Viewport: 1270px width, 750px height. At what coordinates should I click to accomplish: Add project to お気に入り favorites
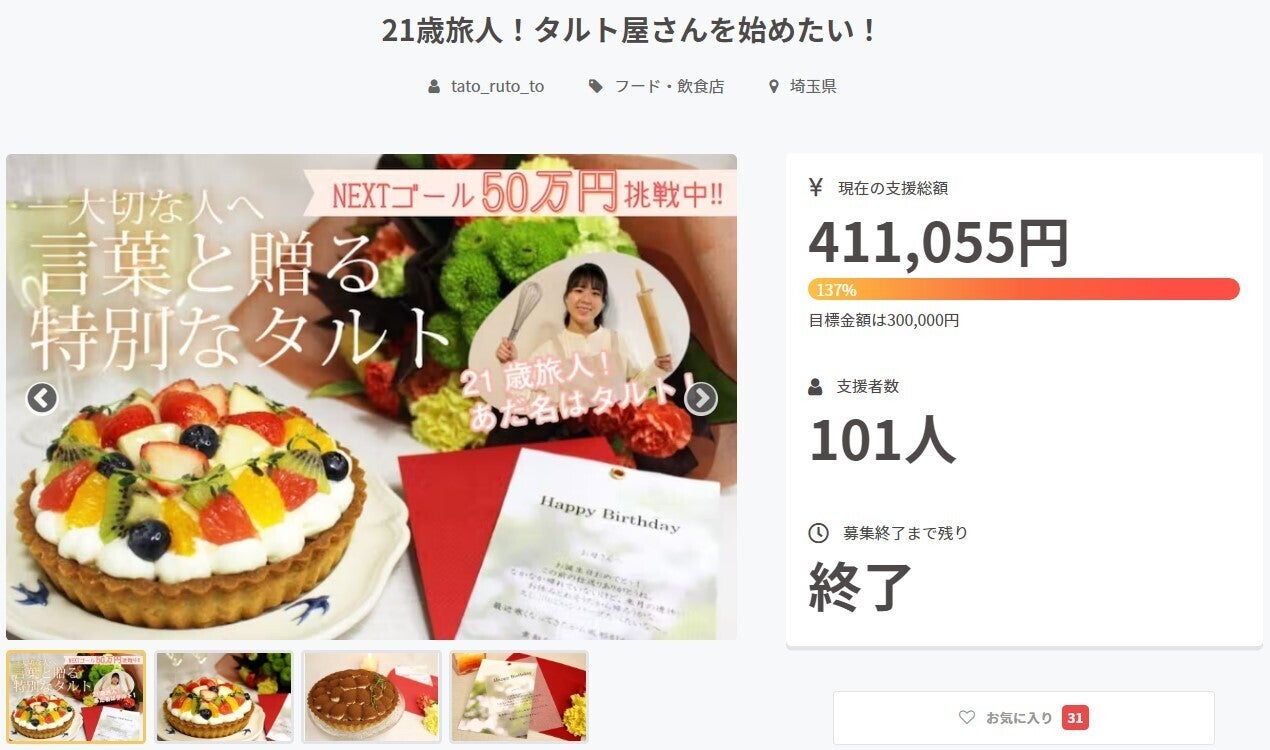1023,717
